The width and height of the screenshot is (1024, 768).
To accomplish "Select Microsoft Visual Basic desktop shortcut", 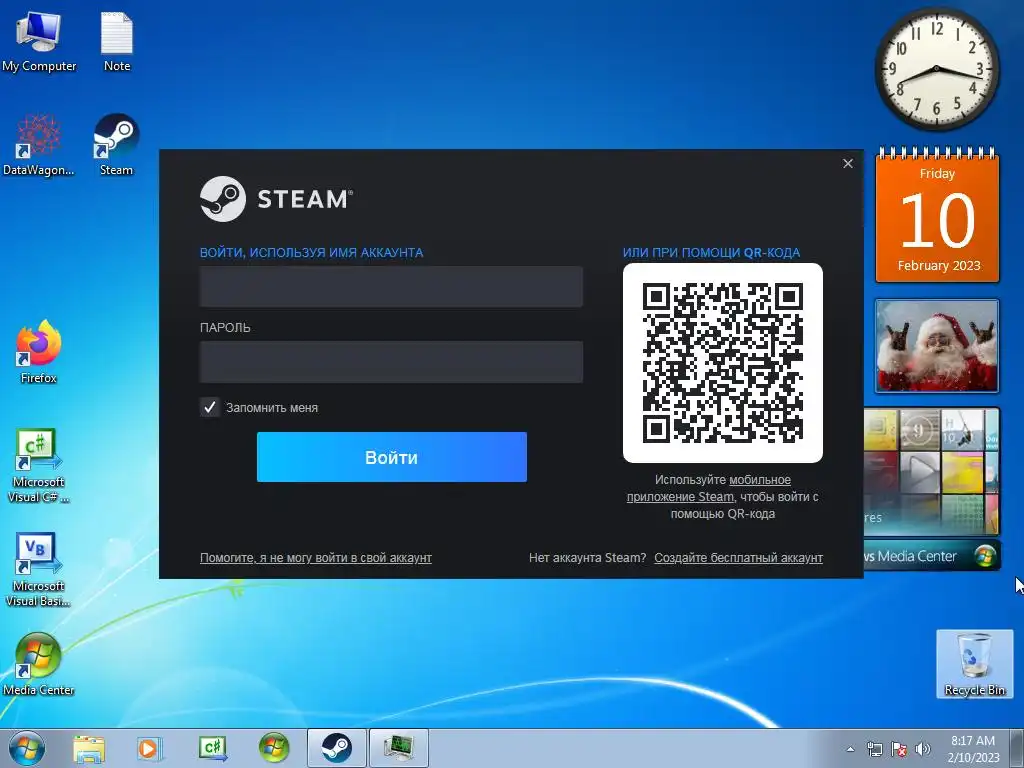I will [39, 569].
